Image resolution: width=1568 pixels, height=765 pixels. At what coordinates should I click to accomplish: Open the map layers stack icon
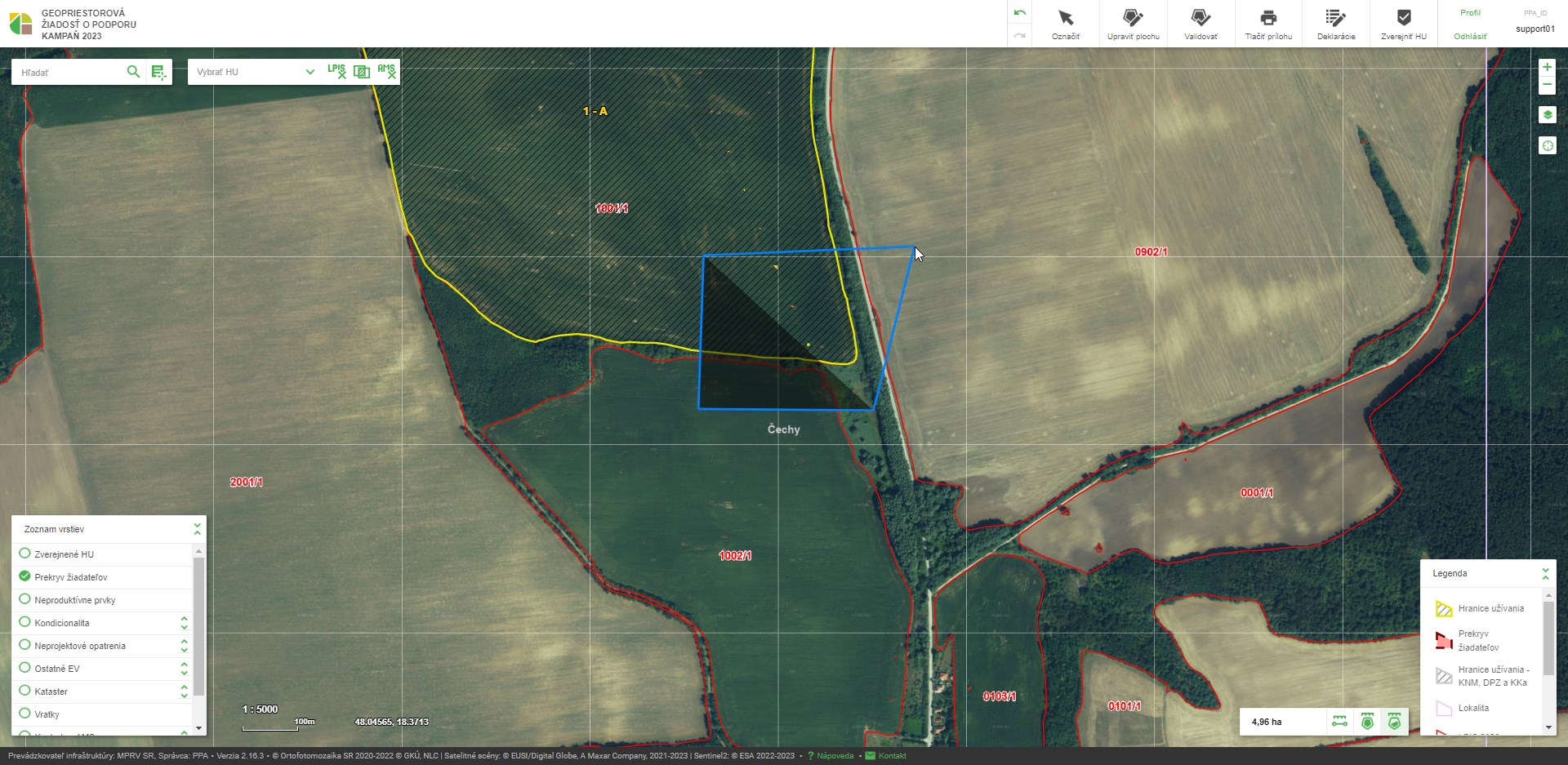click(x=1548, y=115)
